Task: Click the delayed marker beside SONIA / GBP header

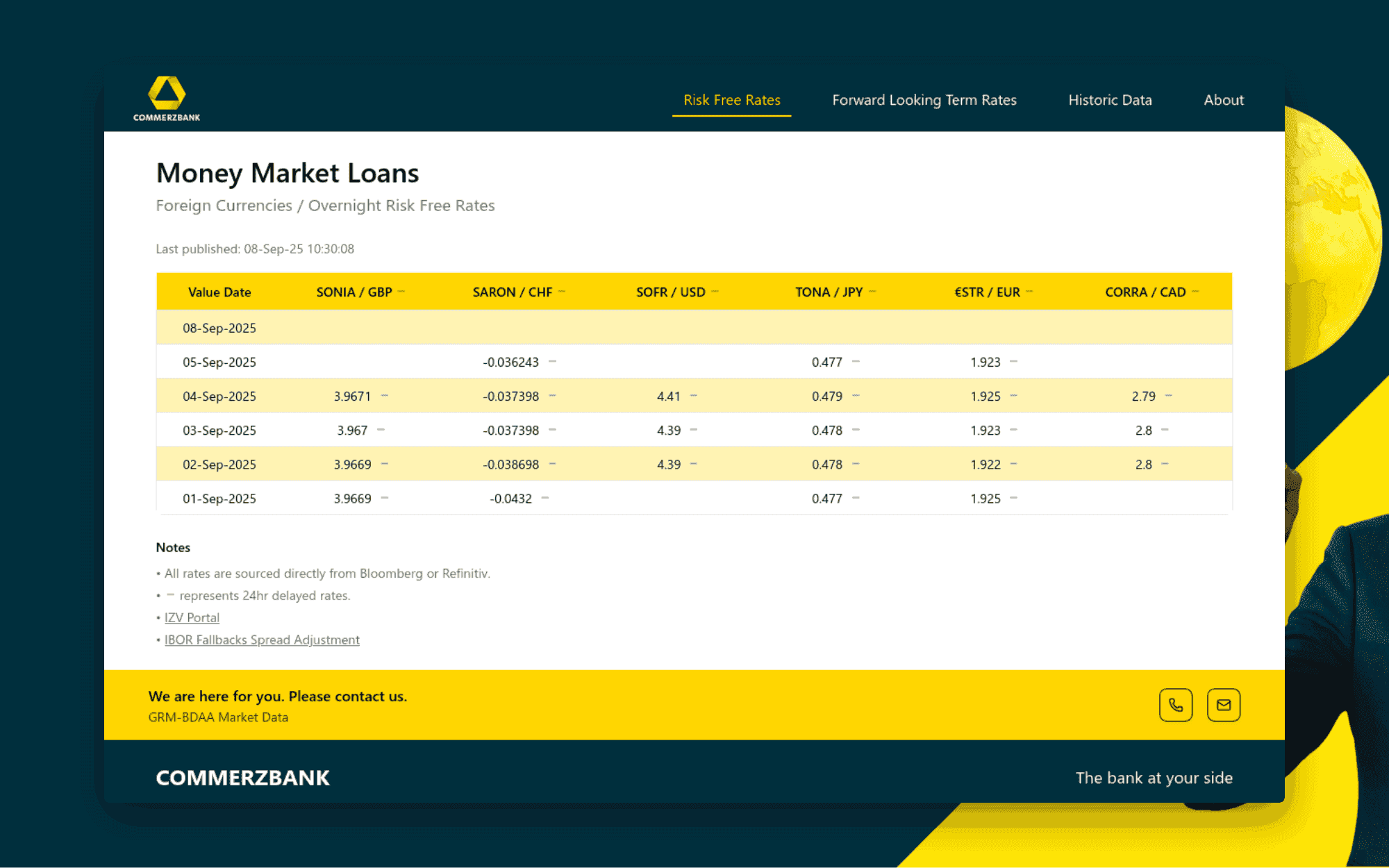Action: tap(401, 292)
